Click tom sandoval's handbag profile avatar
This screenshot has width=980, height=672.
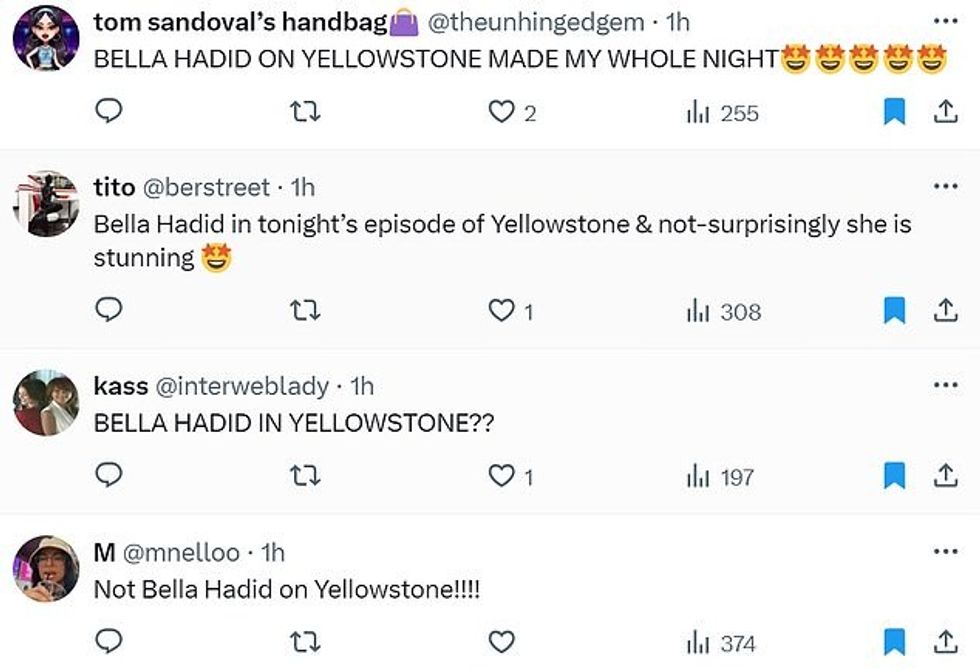click(46, 38)
